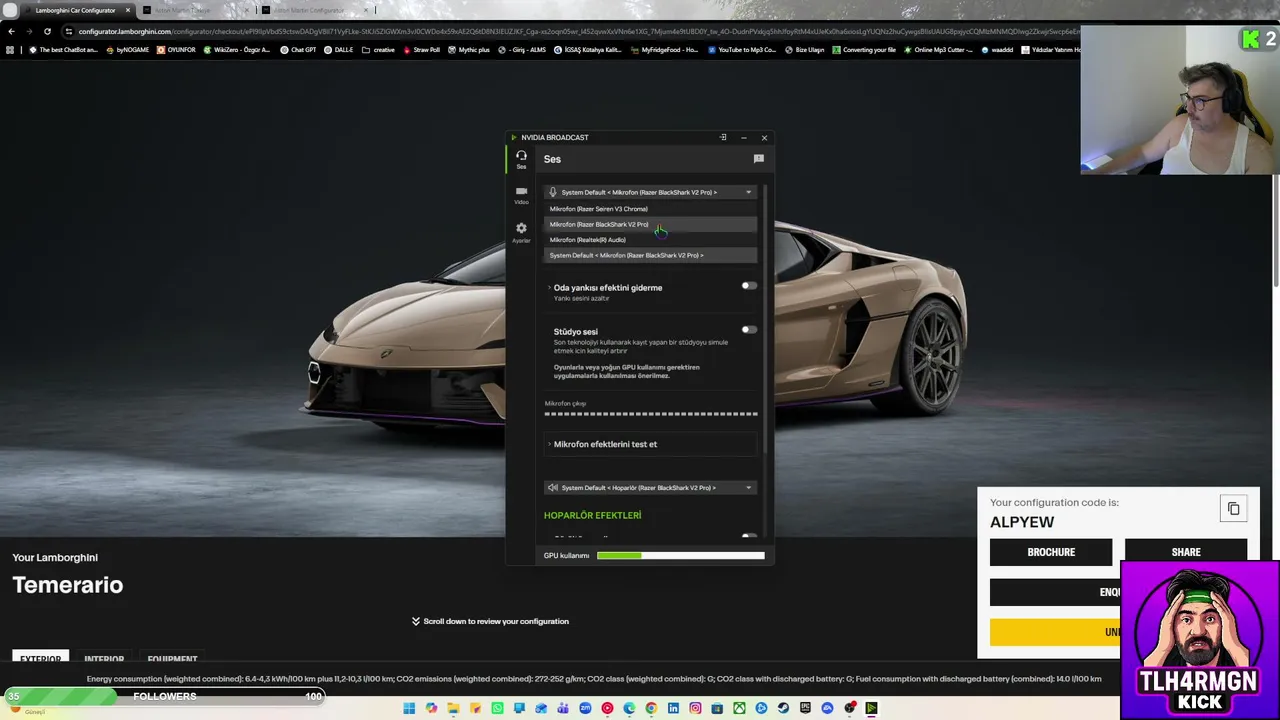Select Mikrofon (Realtek(R) Audio) option
The width and height of the screenshot is (1280, 720).
650,240
